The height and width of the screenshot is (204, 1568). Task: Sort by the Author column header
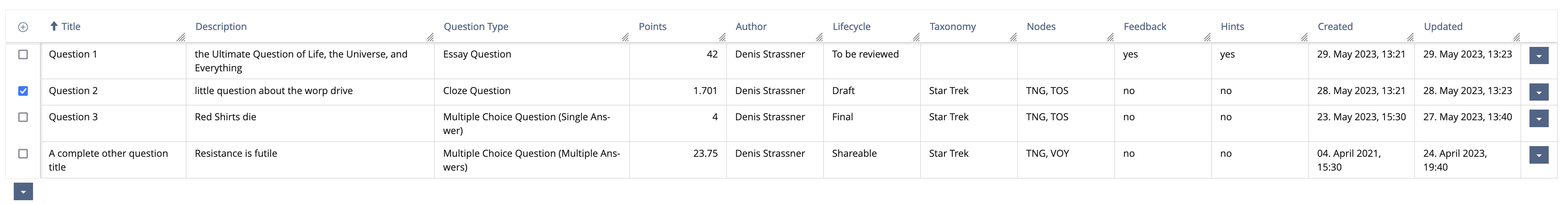click(x=751, y=27)
